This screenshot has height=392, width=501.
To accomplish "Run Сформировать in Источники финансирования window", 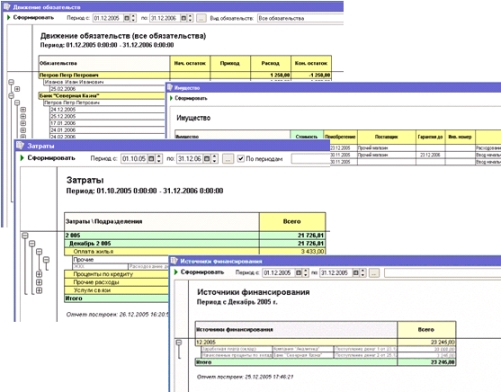I will [199, 272].
